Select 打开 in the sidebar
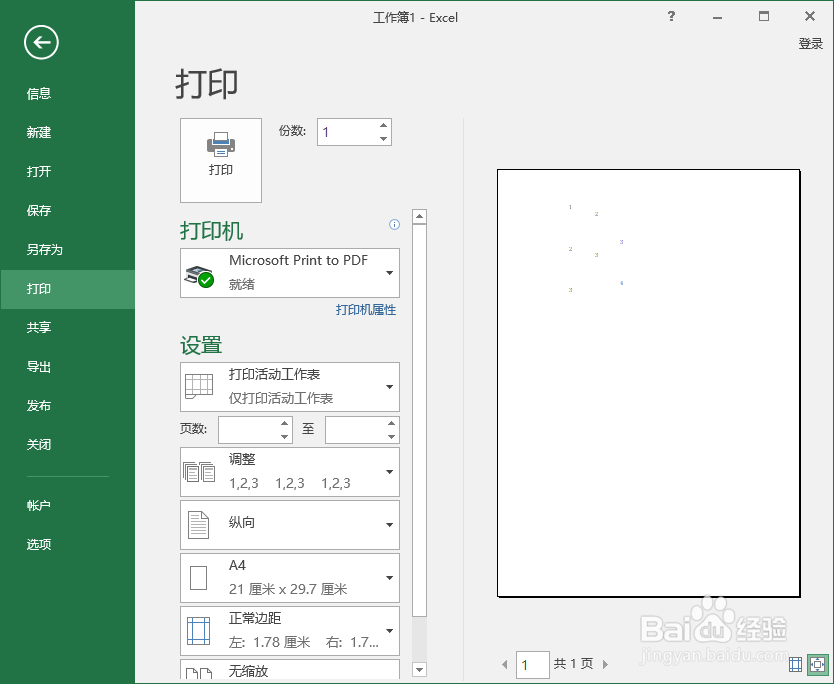 68,171
